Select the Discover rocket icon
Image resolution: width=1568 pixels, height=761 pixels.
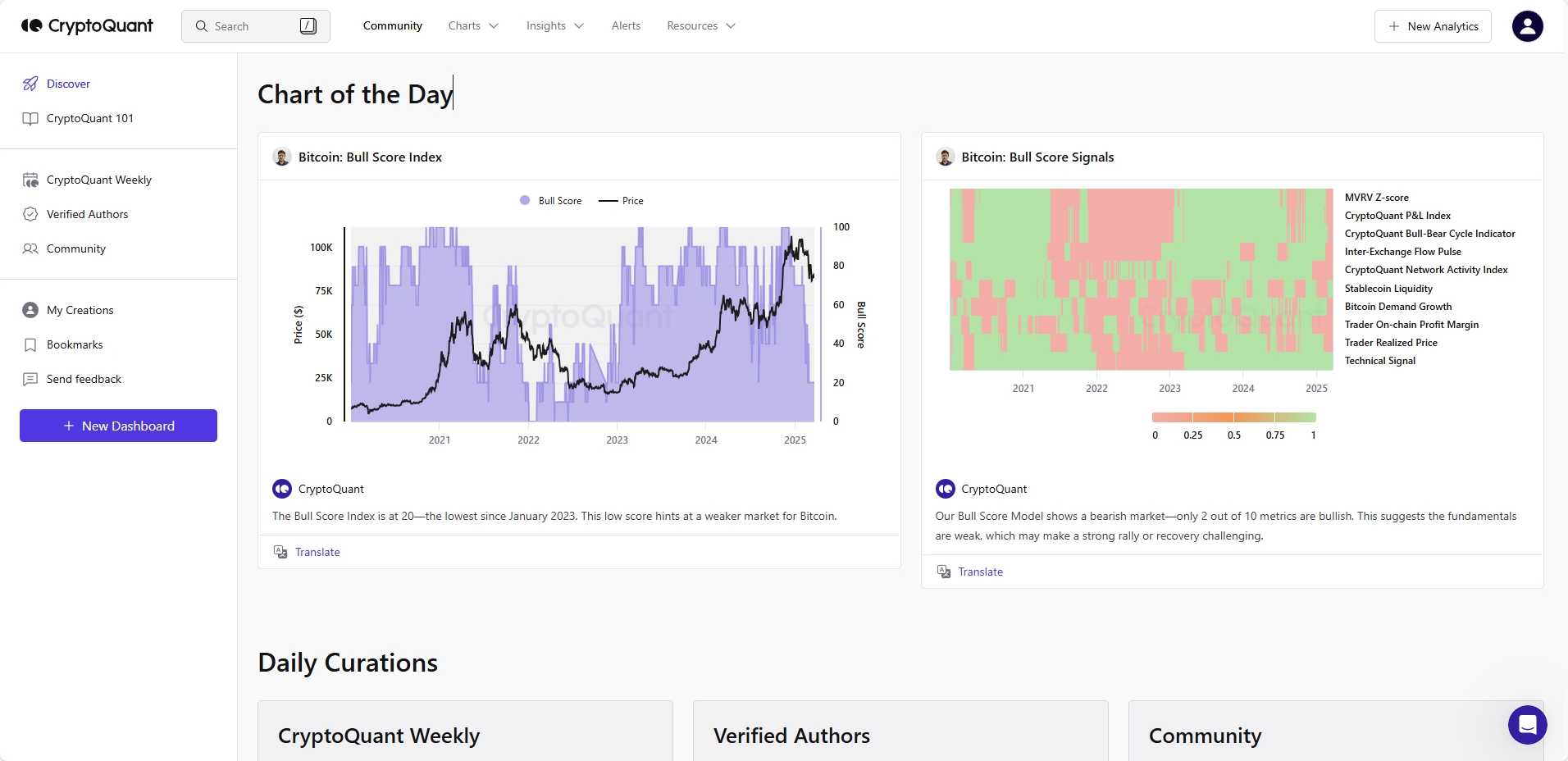pos(30,83)
